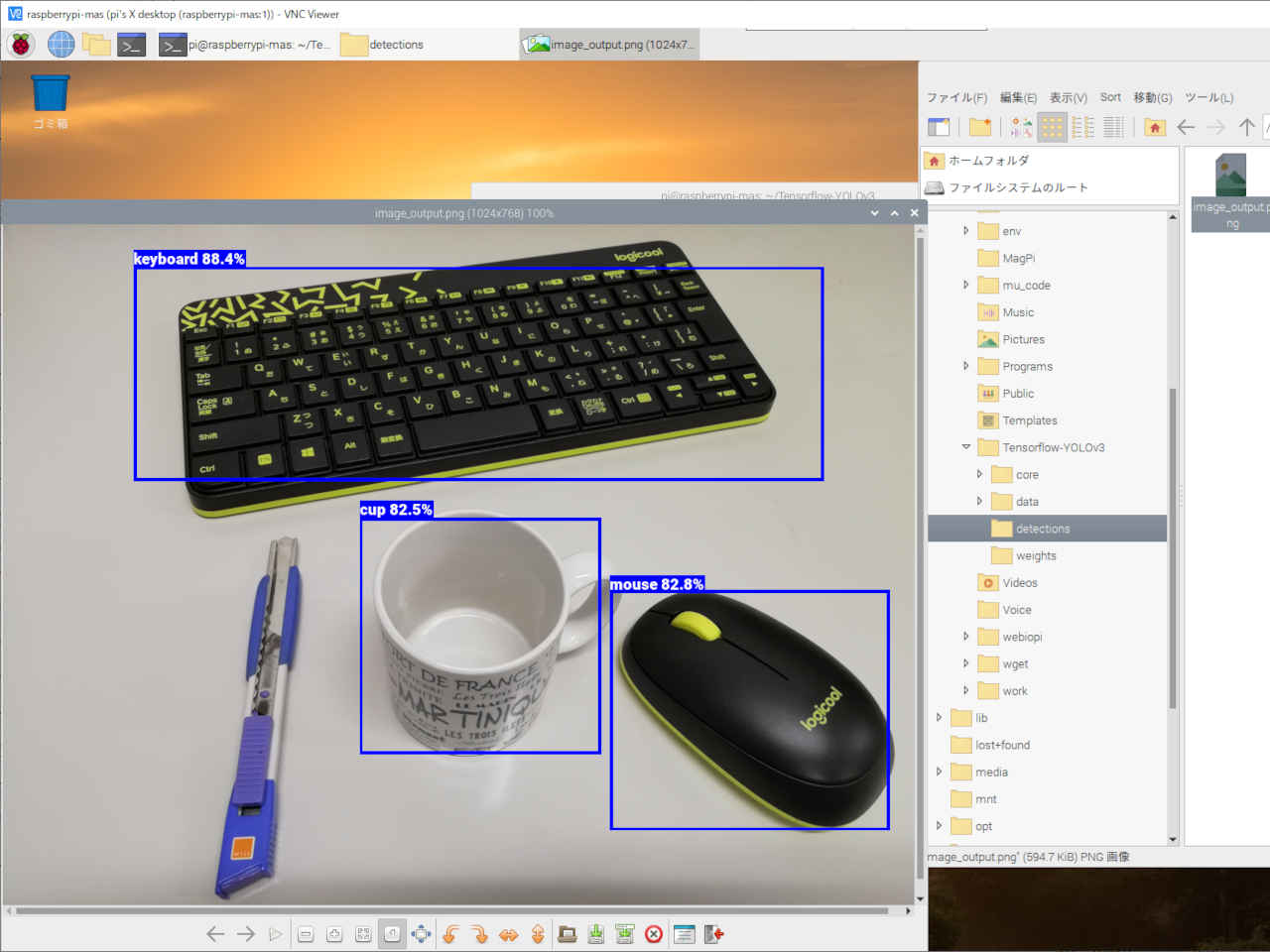
Task: Launch web browser from taskbar
Action: coord(62,45)
